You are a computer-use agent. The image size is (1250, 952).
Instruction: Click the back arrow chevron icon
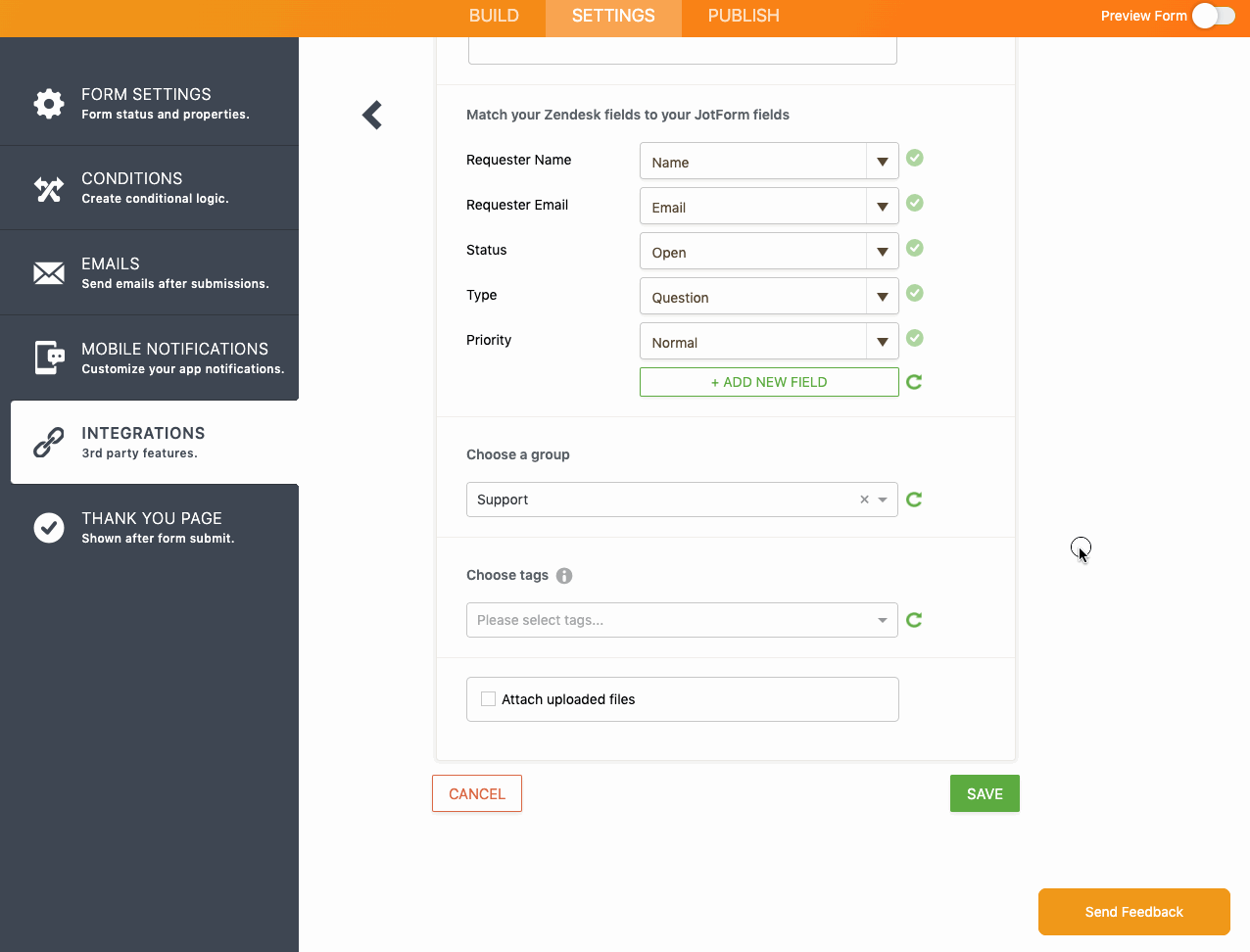[372, 116]
